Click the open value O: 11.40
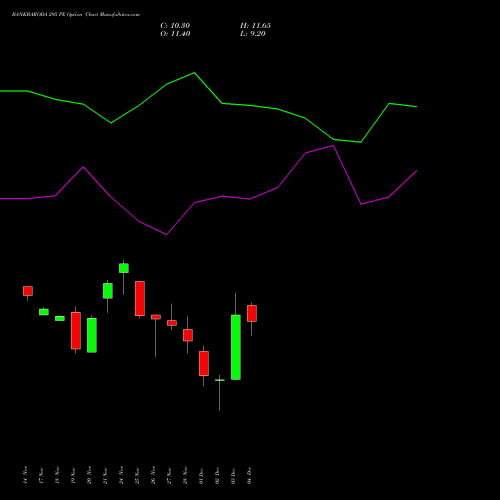Screen dimensions: 500x500 point(175,34)
